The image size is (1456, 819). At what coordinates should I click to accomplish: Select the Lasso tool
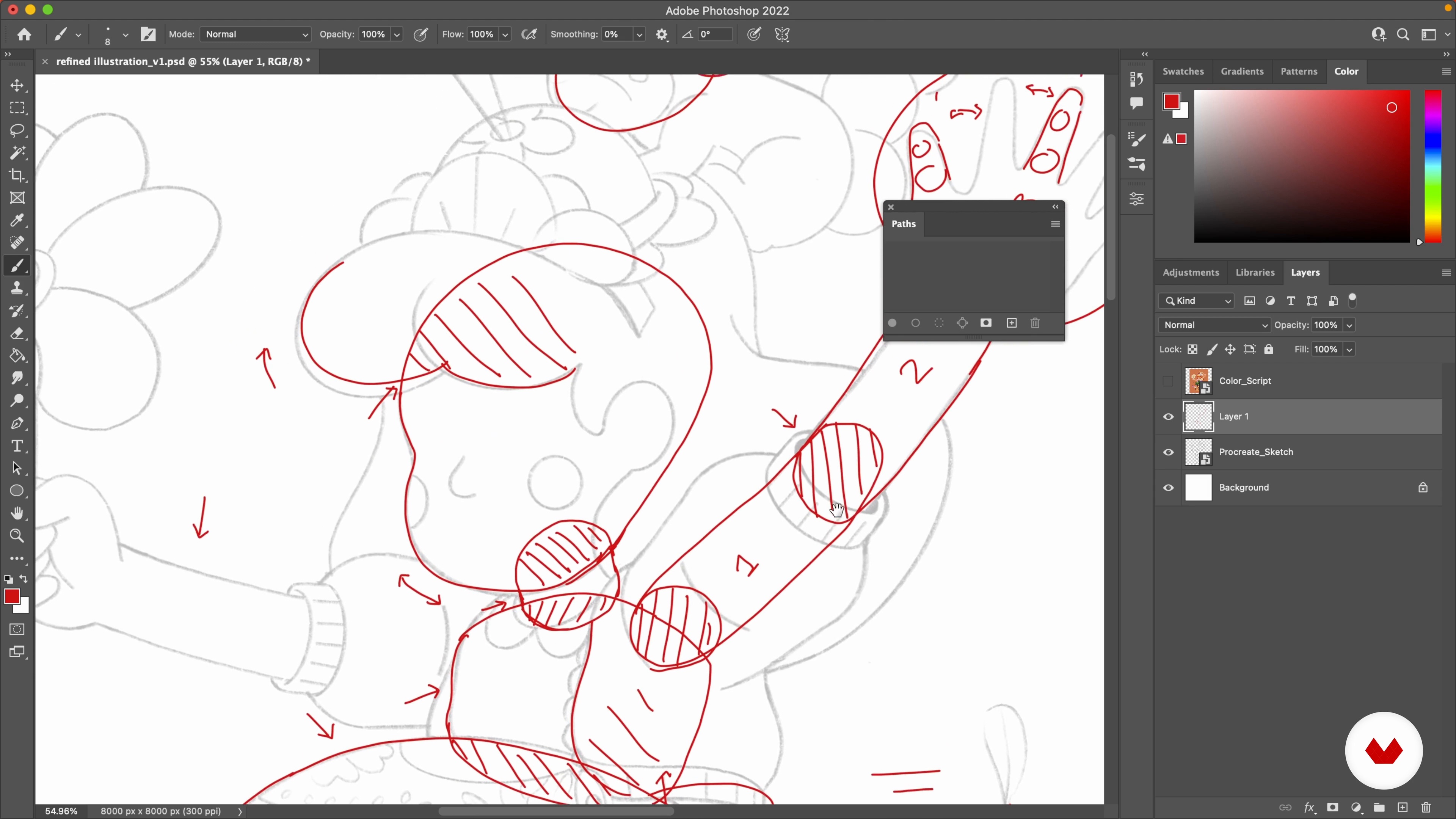point(17,130)
